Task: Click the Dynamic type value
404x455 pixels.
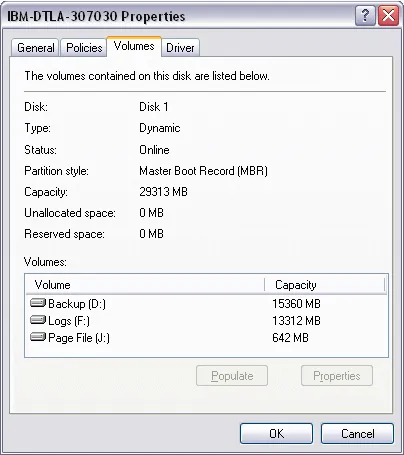Action: [x=160, y=128]
